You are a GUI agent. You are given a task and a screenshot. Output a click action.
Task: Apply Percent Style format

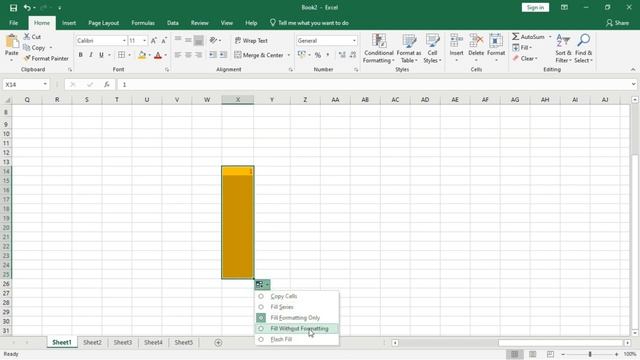(x=318, y=55)
